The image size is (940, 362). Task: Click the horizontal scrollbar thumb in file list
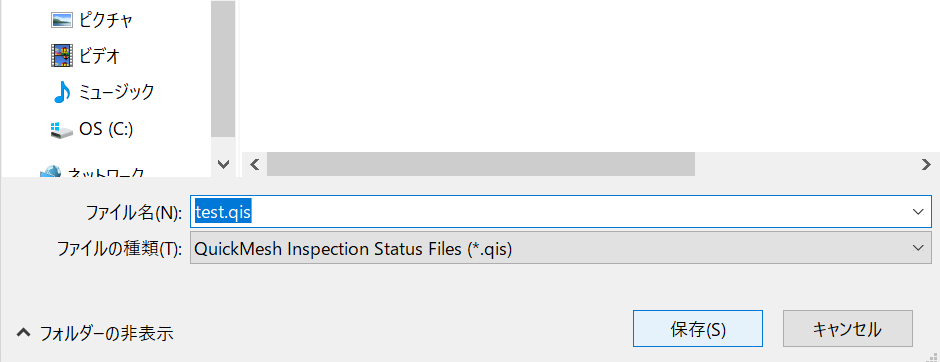click(x=481, y=164)
